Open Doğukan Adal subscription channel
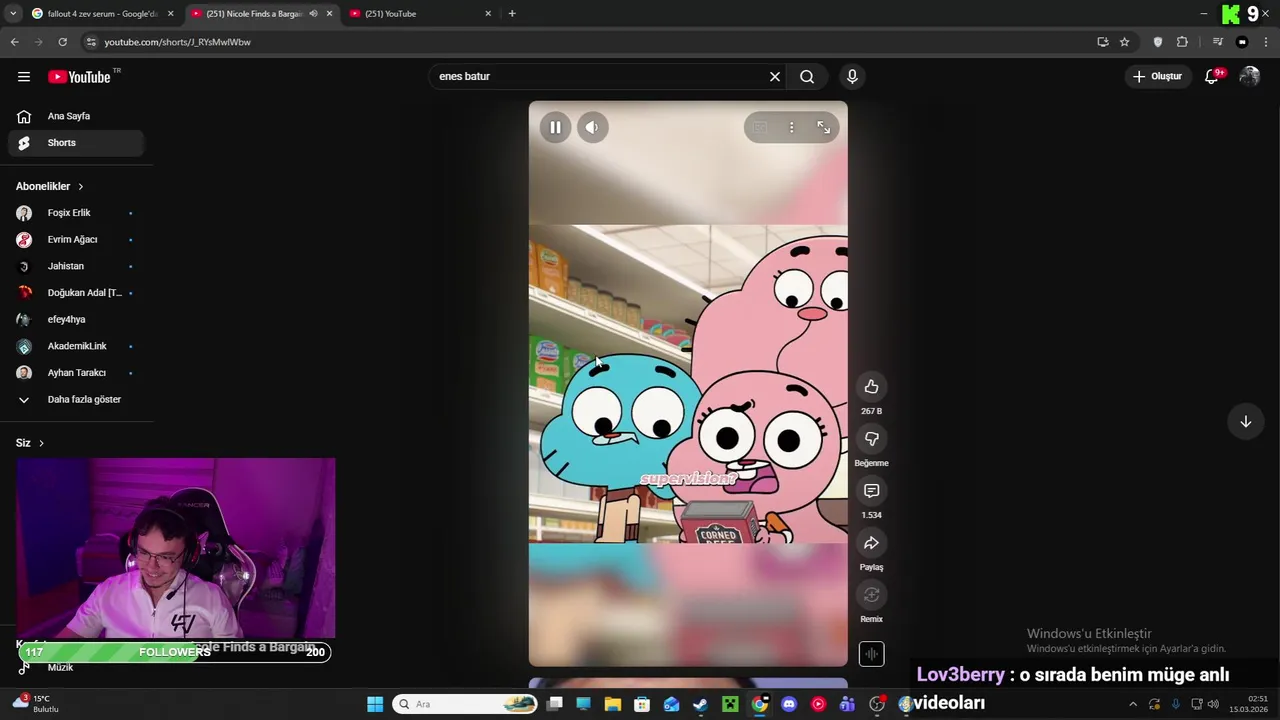Screen dimensions: 1280x720 (x=76, y=293)
